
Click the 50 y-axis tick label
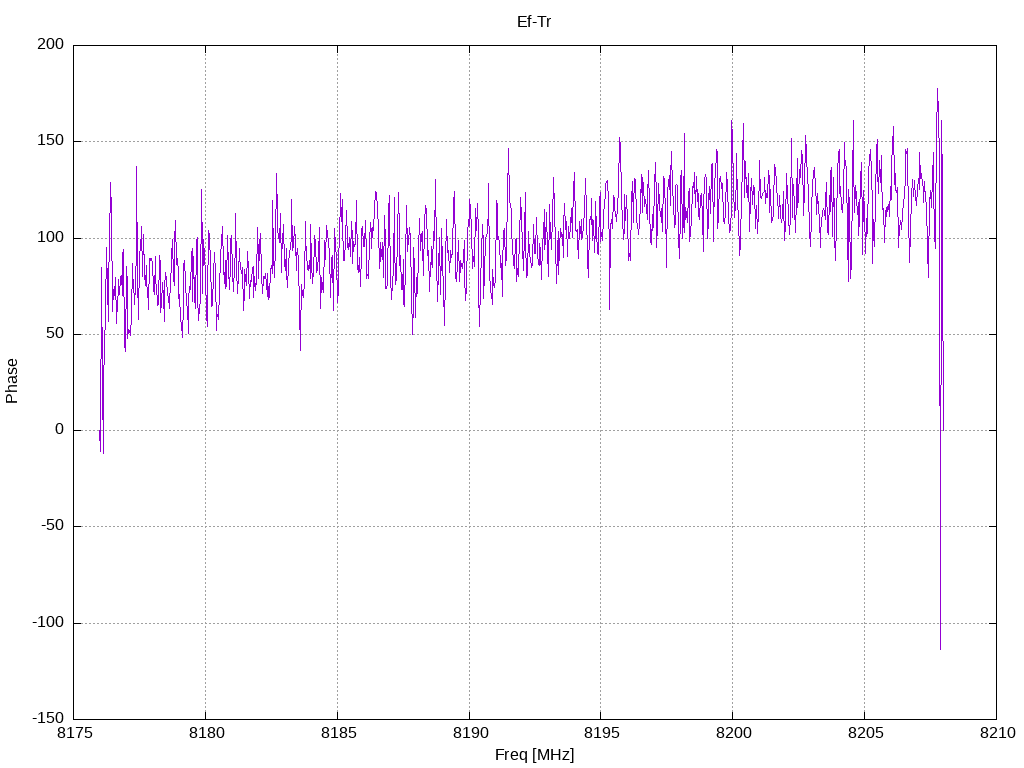pyautogui.click(x=55, y=333)
